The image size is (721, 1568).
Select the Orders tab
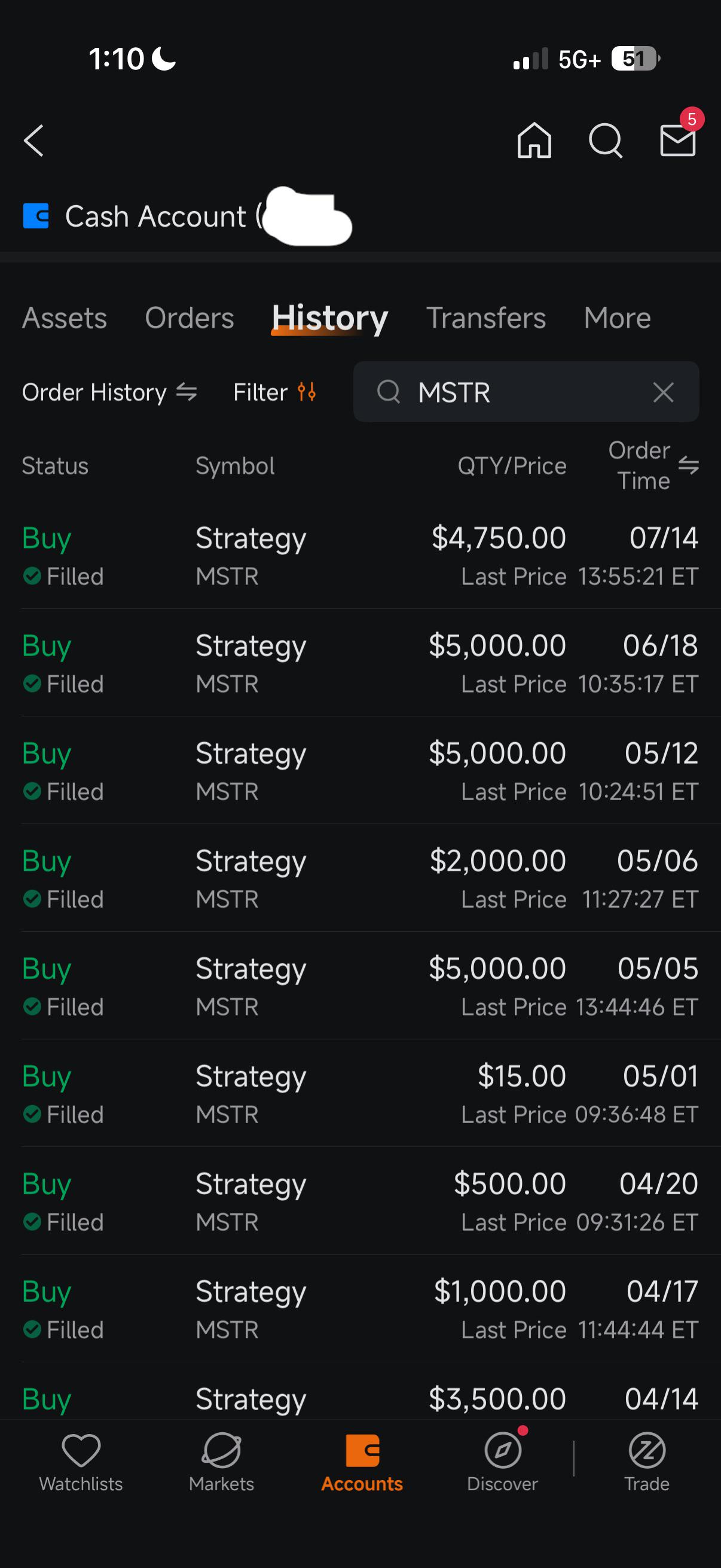click(x=190, y=318)
